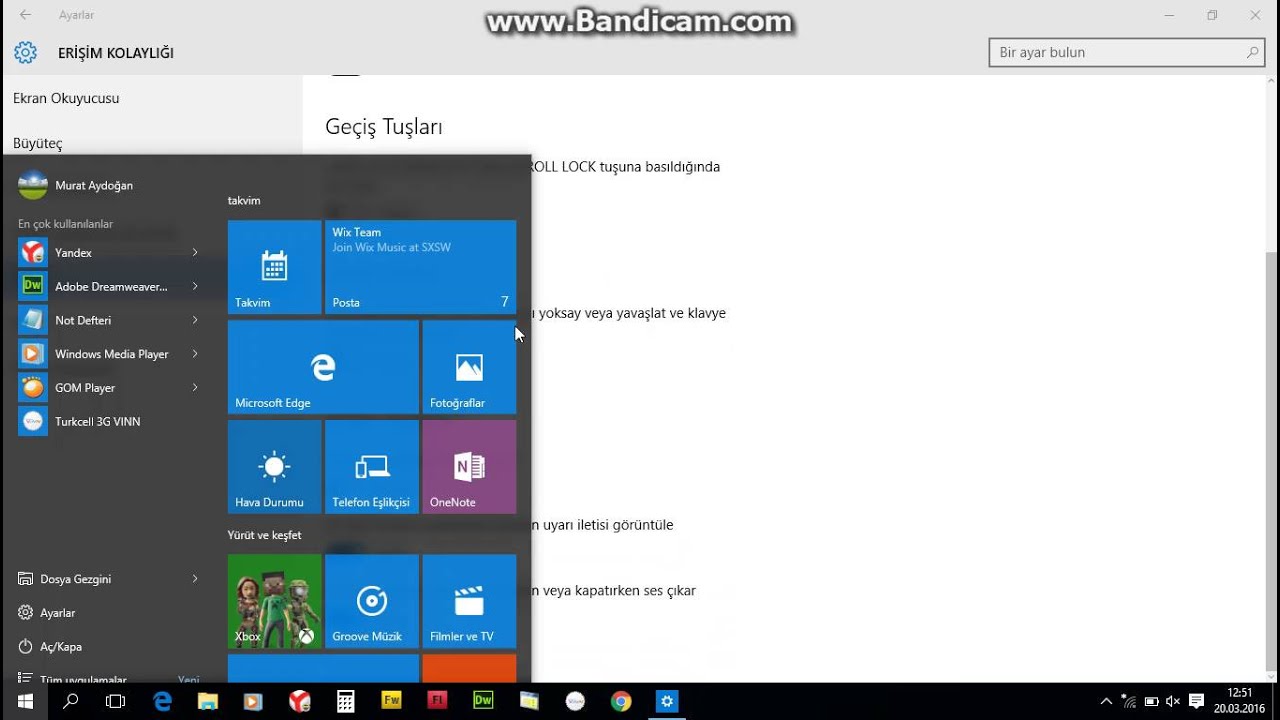The image size is (1280, 720).
Task: Expand the Not Defteri jump list arrow
Action: 195,320
